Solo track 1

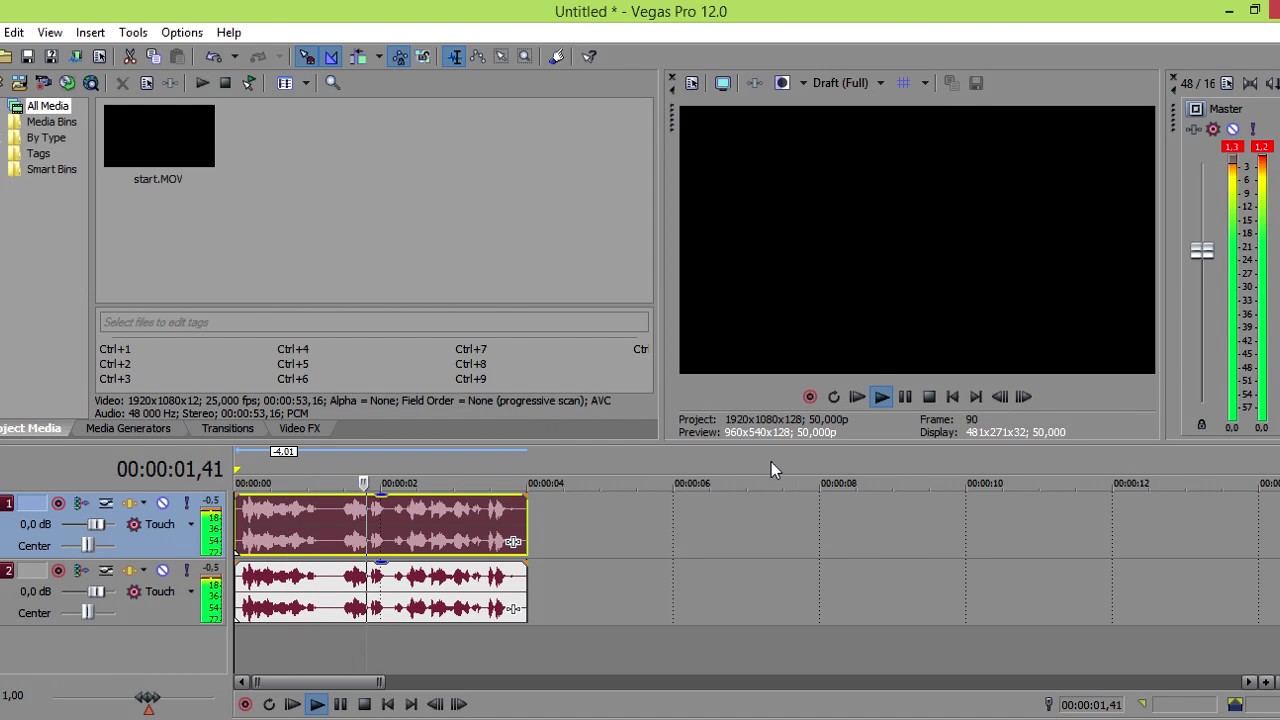tap(186, 503)
